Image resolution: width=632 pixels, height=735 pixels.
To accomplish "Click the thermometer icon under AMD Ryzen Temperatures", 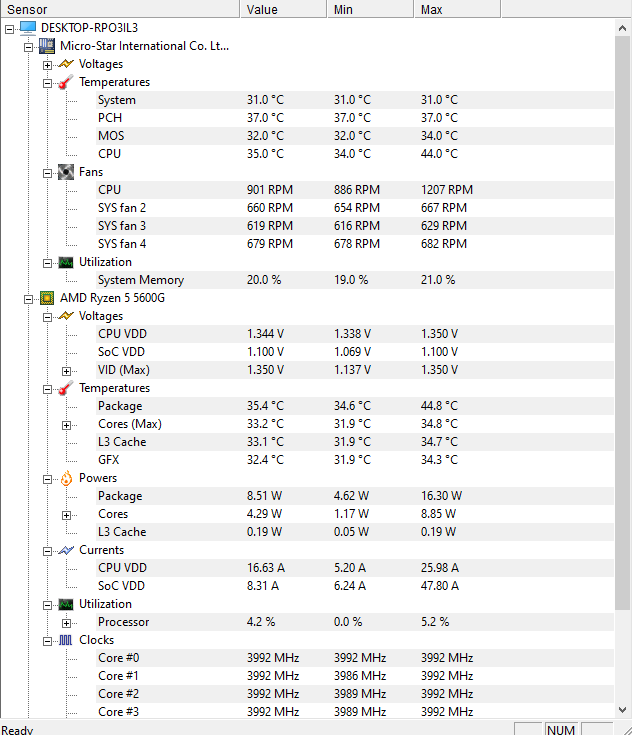I will click(x=66, y=388).
